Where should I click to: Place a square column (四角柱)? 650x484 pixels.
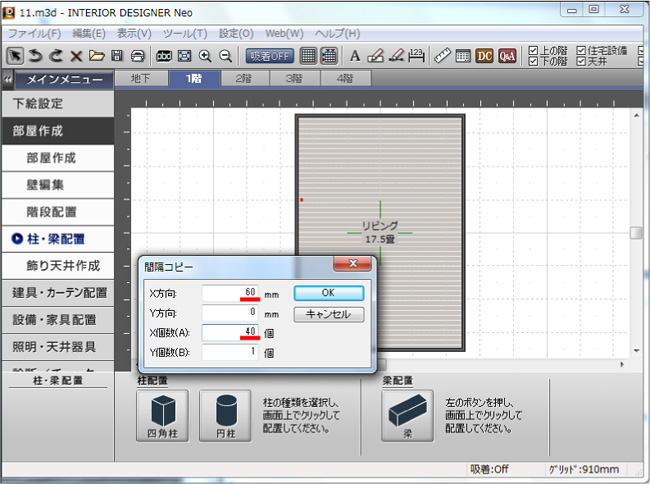pos(162,415)
